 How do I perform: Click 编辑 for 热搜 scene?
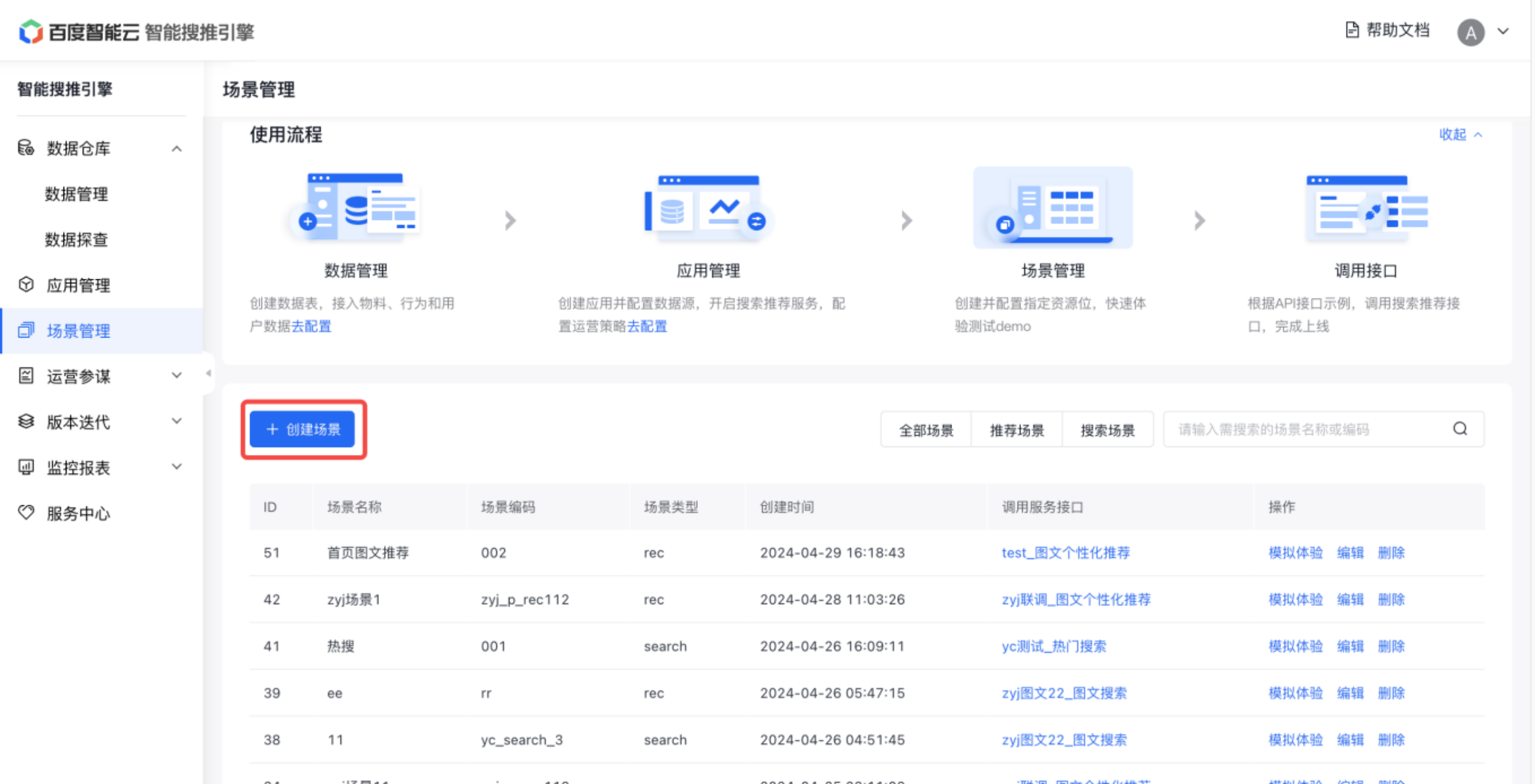click(1350, 646)
